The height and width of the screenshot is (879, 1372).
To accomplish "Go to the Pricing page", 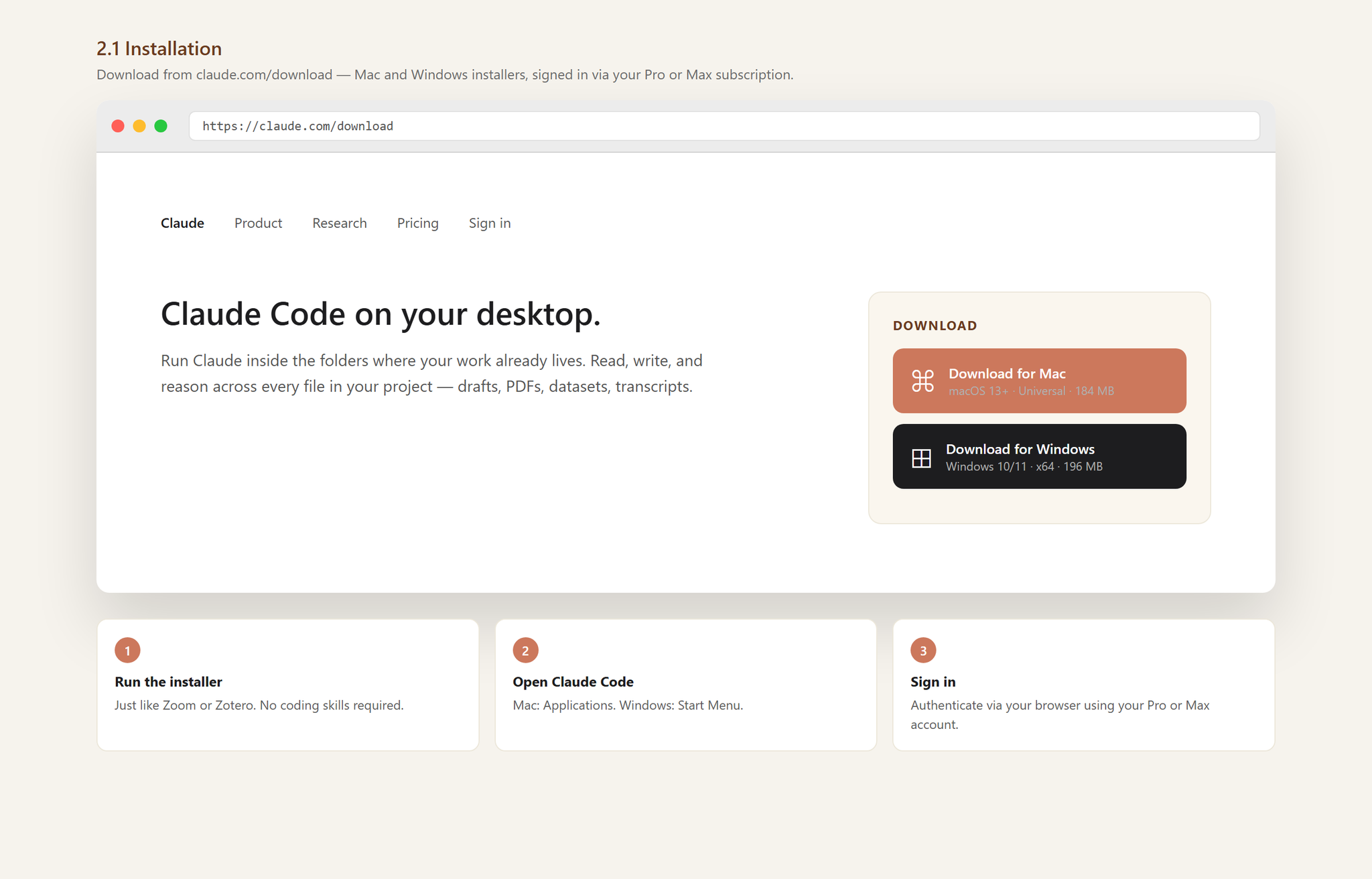I will point(417,223).
